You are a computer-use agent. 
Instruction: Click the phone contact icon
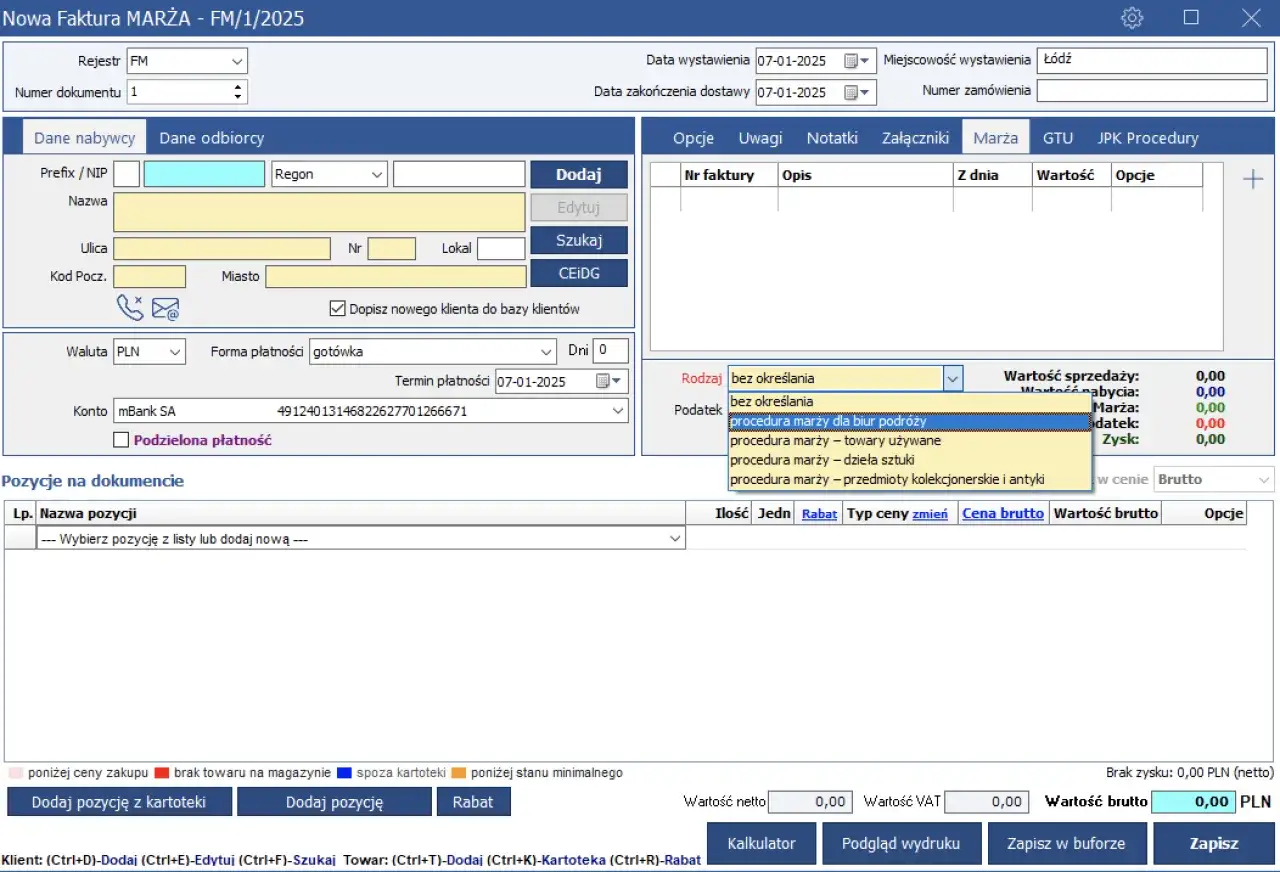click(x=130, y=308)
